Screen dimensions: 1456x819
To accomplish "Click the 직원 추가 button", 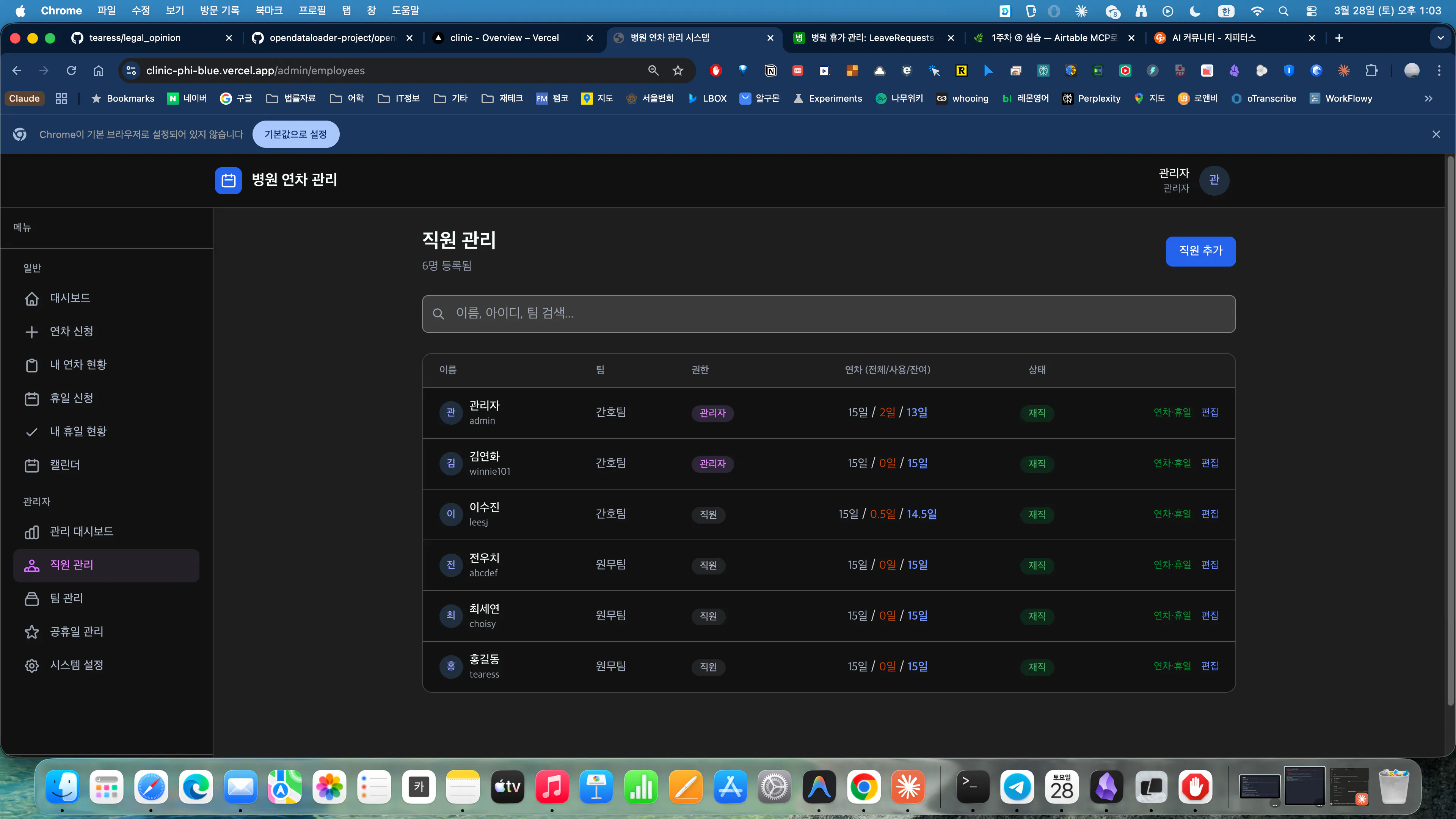I will 1200,251.
